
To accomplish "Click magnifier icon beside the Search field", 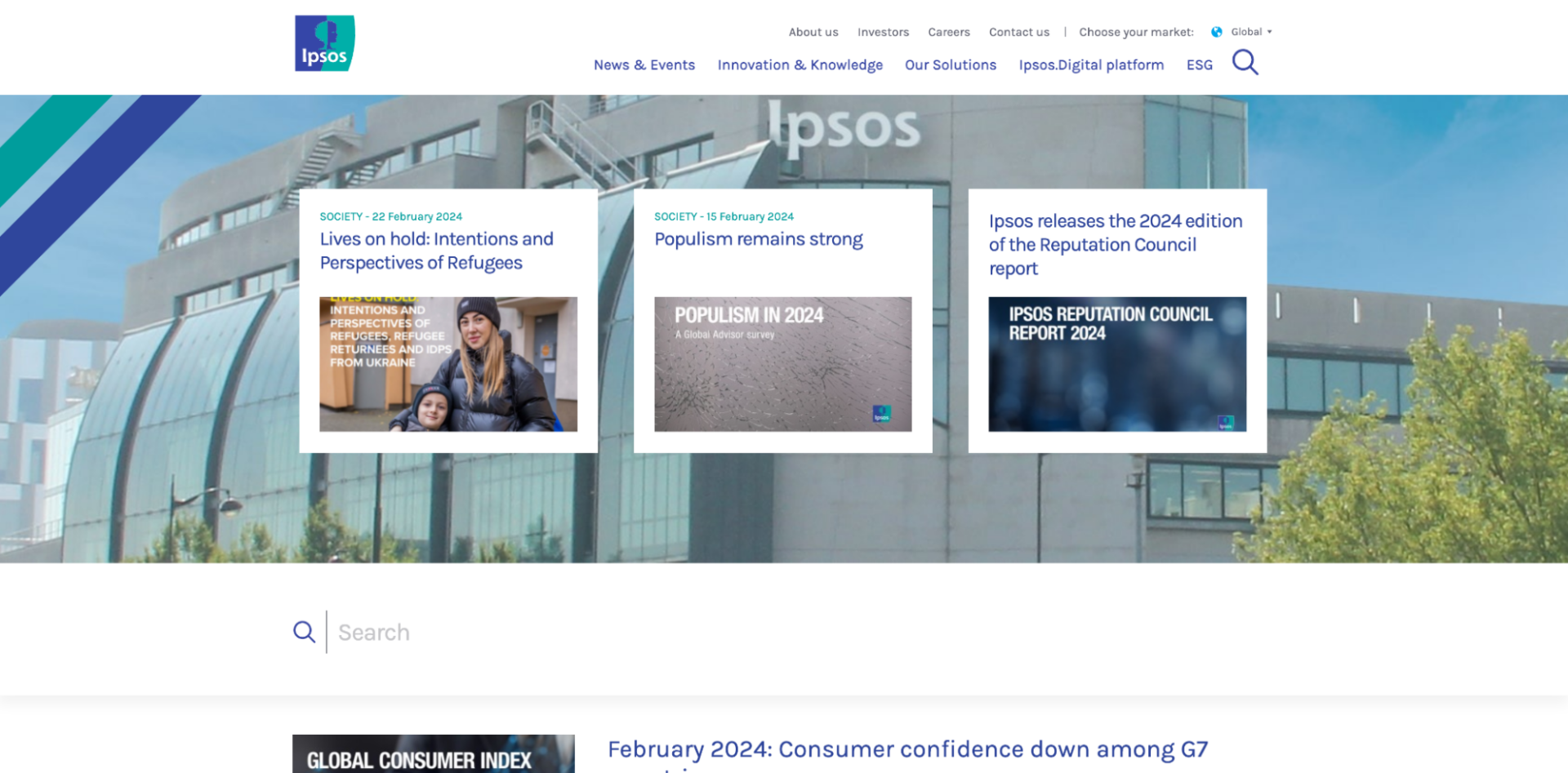I will (304, 632).
